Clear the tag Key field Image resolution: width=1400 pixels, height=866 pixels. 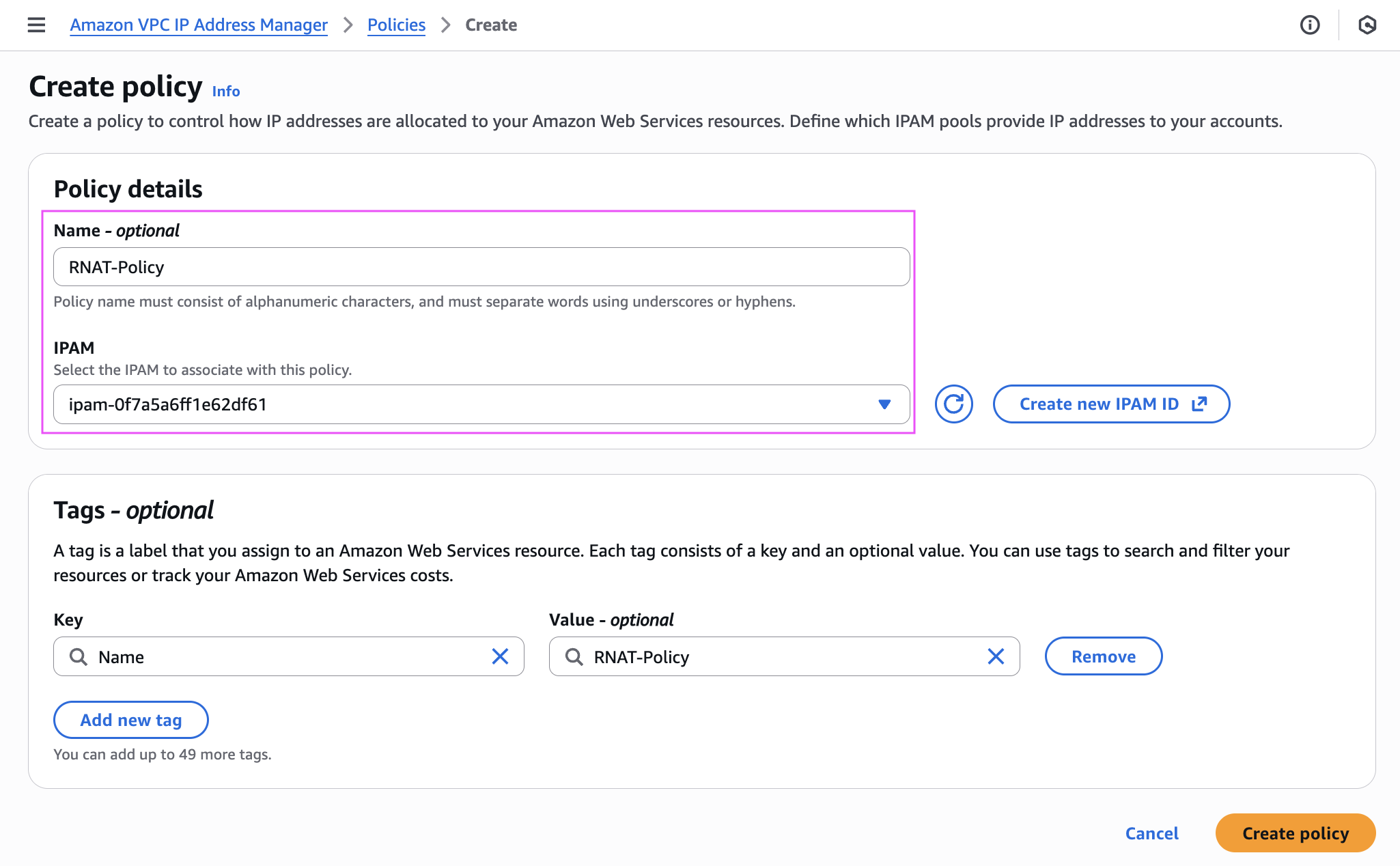[x=500, y=656]
